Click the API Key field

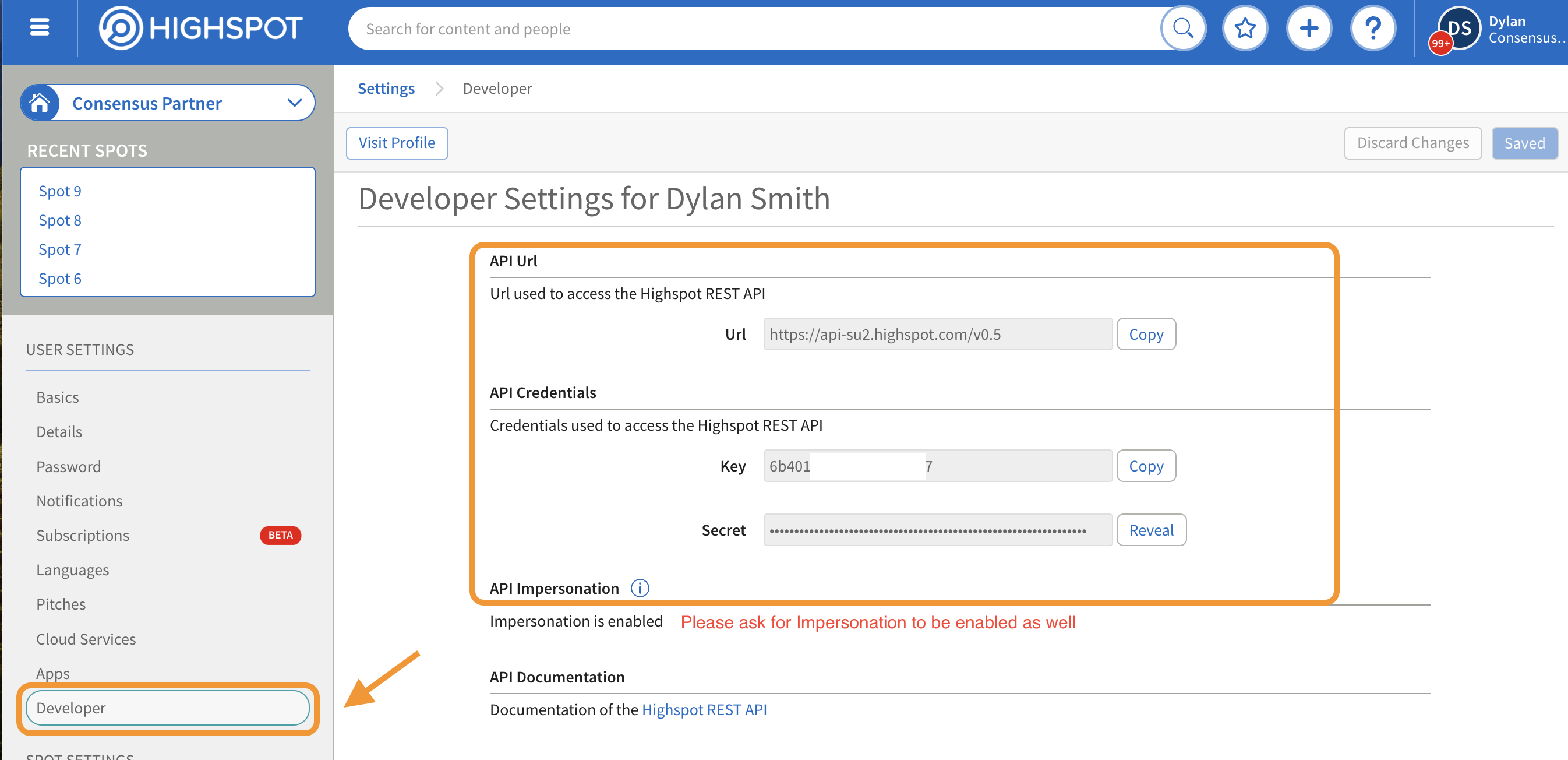937,466
